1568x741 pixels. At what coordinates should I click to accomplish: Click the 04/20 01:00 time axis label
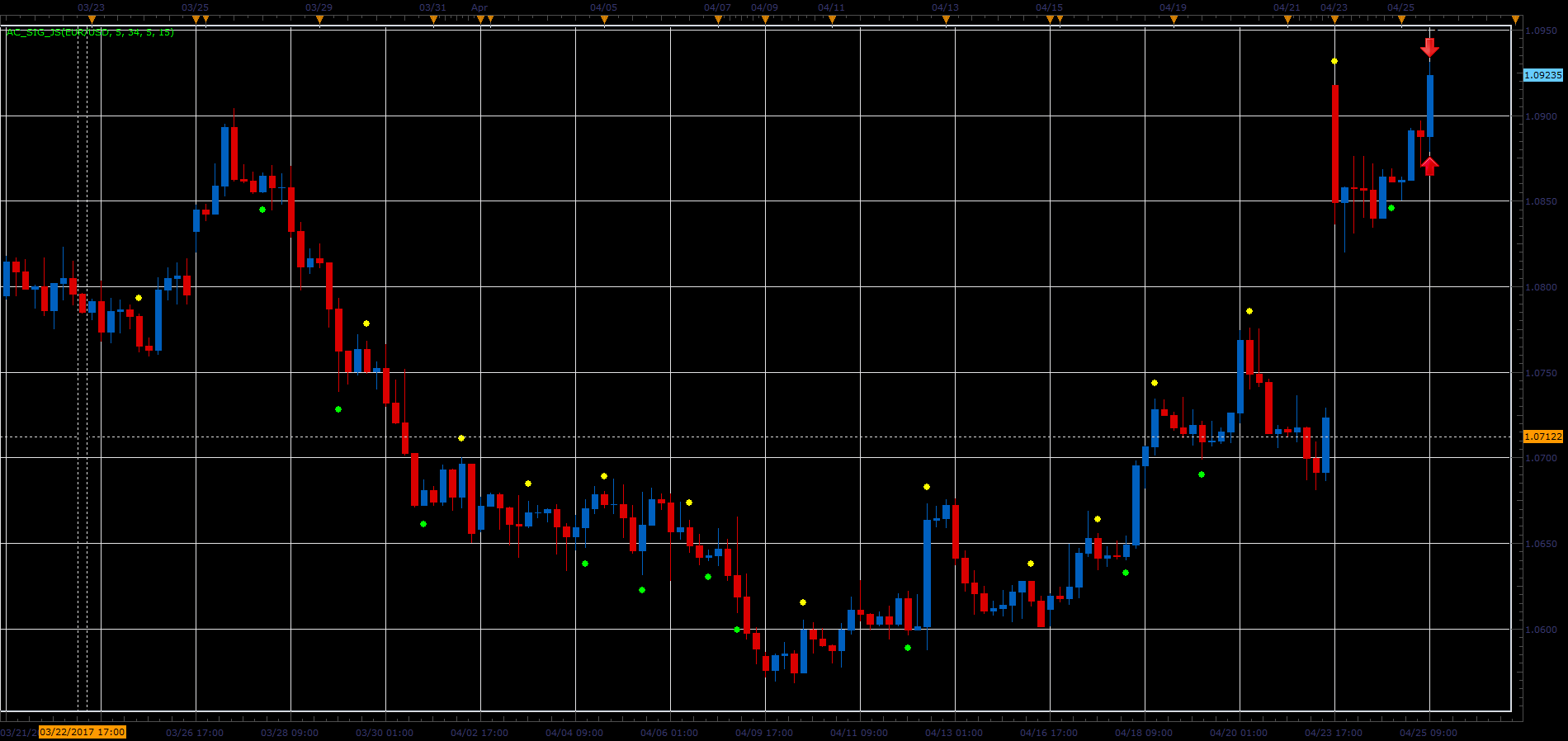pos(1239,733)
